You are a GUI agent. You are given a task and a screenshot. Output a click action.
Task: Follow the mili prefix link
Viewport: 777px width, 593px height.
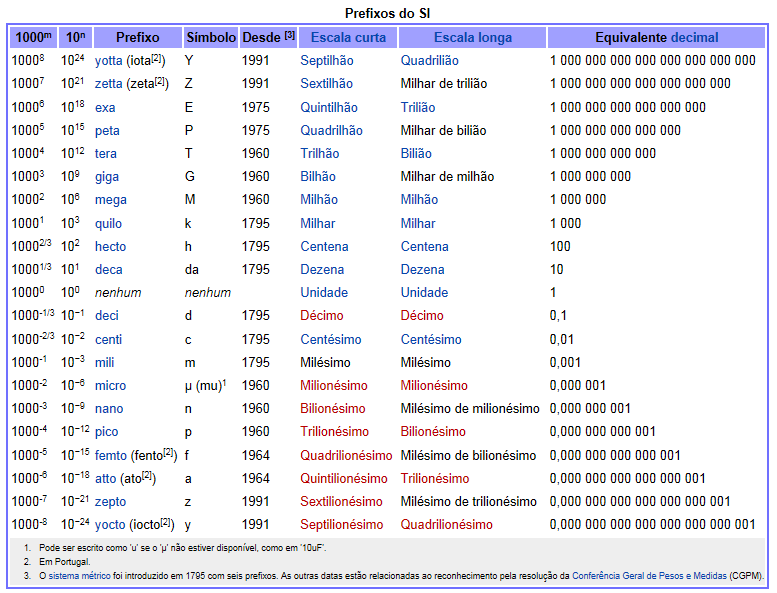coord(104,363)
